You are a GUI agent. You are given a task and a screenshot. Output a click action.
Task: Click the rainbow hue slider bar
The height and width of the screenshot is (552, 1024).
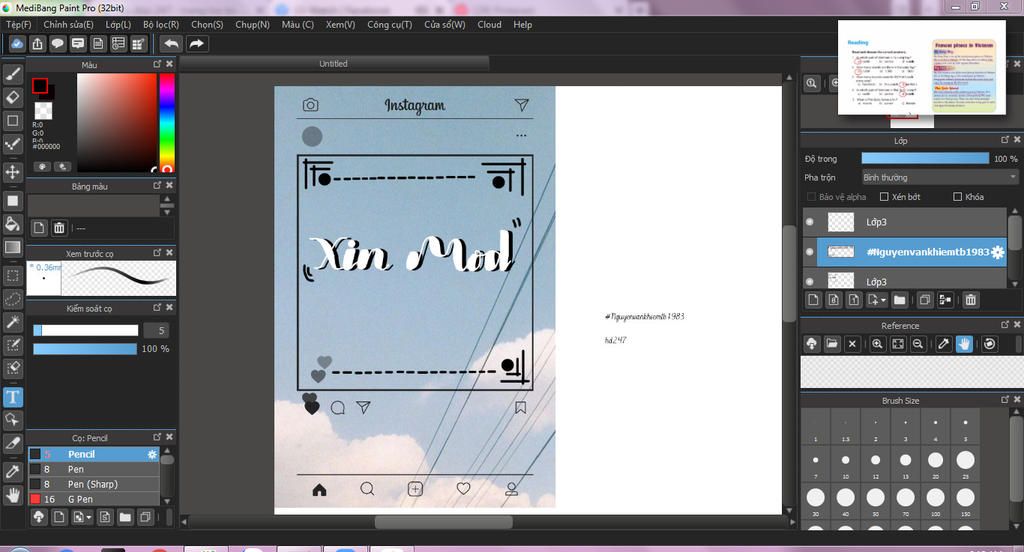click(166, 120)
